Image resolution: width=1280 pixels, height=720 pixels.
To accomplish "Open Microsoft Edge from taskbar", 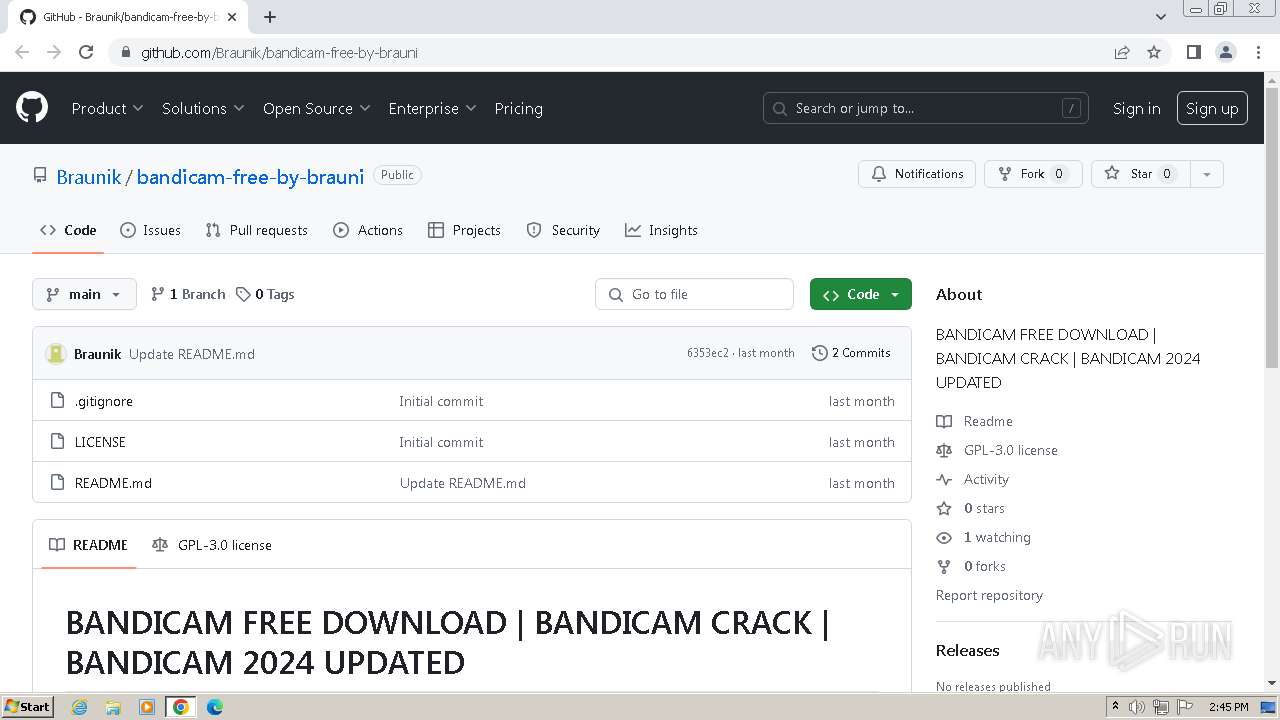I will pos(214,707).
